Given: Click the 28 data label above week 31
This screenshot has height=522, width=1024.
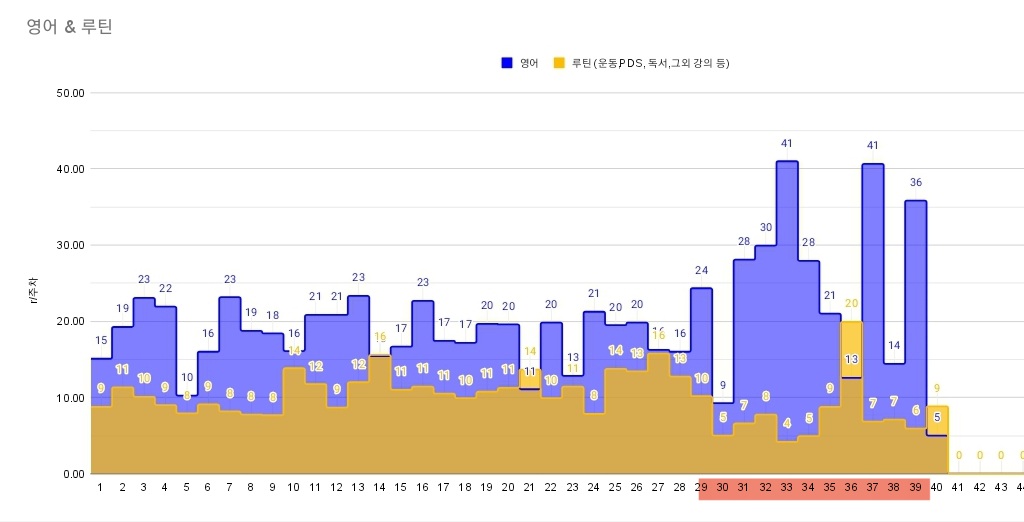Looking at the screenshot, I should coord(744,242).
